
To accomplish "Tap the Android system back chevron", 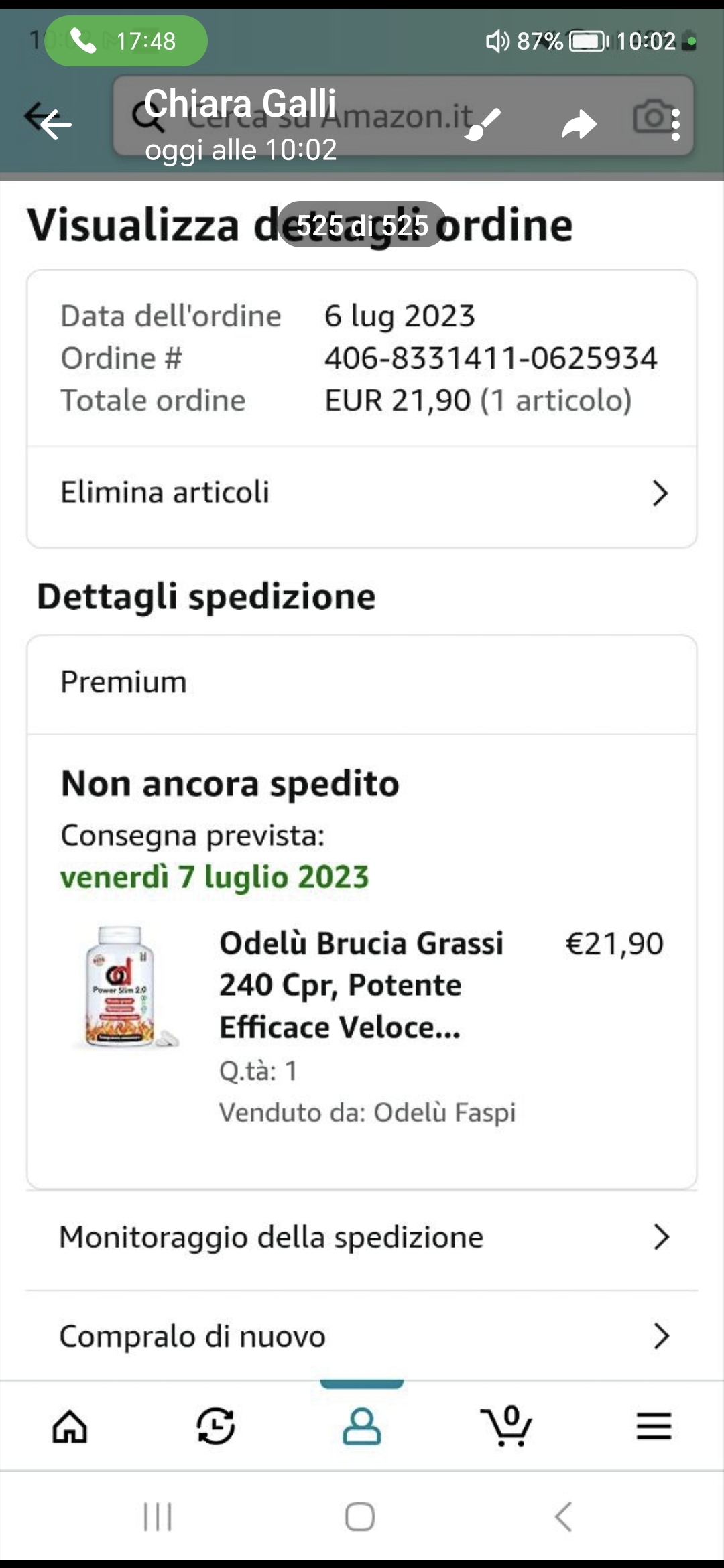I will 564,1516.
